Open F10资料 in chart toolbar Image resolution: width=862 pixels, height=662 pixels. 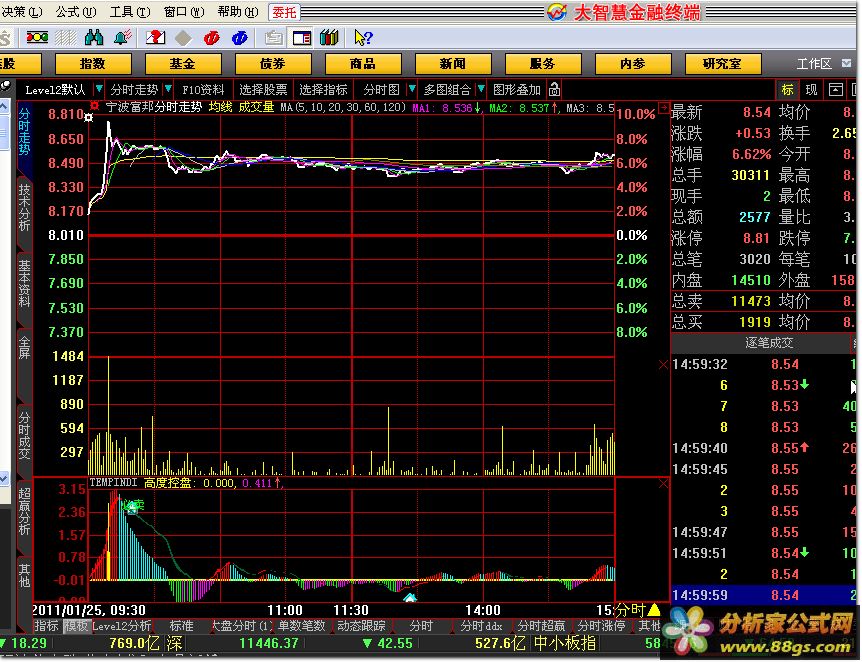coord(203,89)
